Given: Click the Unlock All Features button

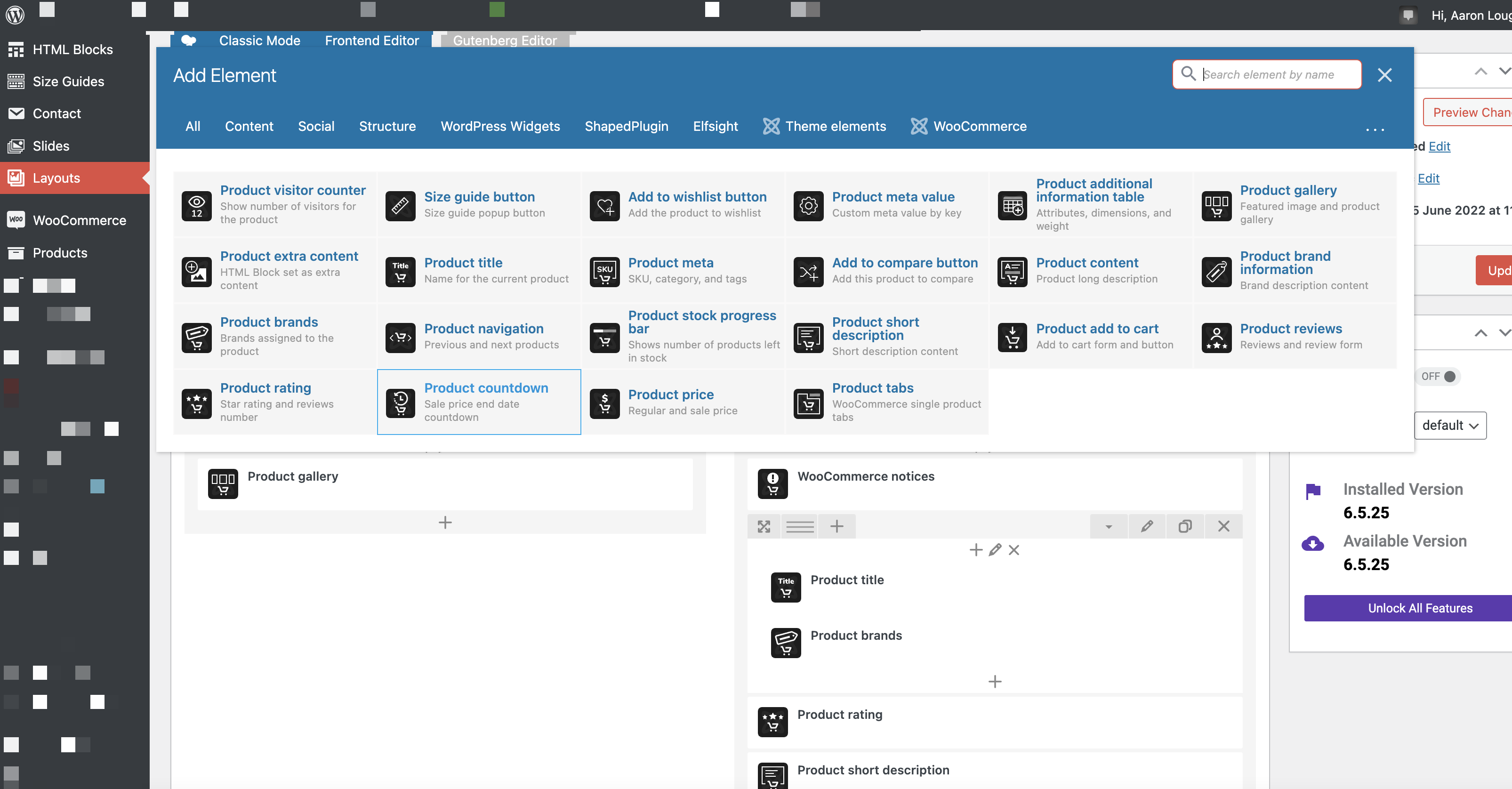Looking at the screenshot, I should pyautogui.click(x=1419, y=608).
